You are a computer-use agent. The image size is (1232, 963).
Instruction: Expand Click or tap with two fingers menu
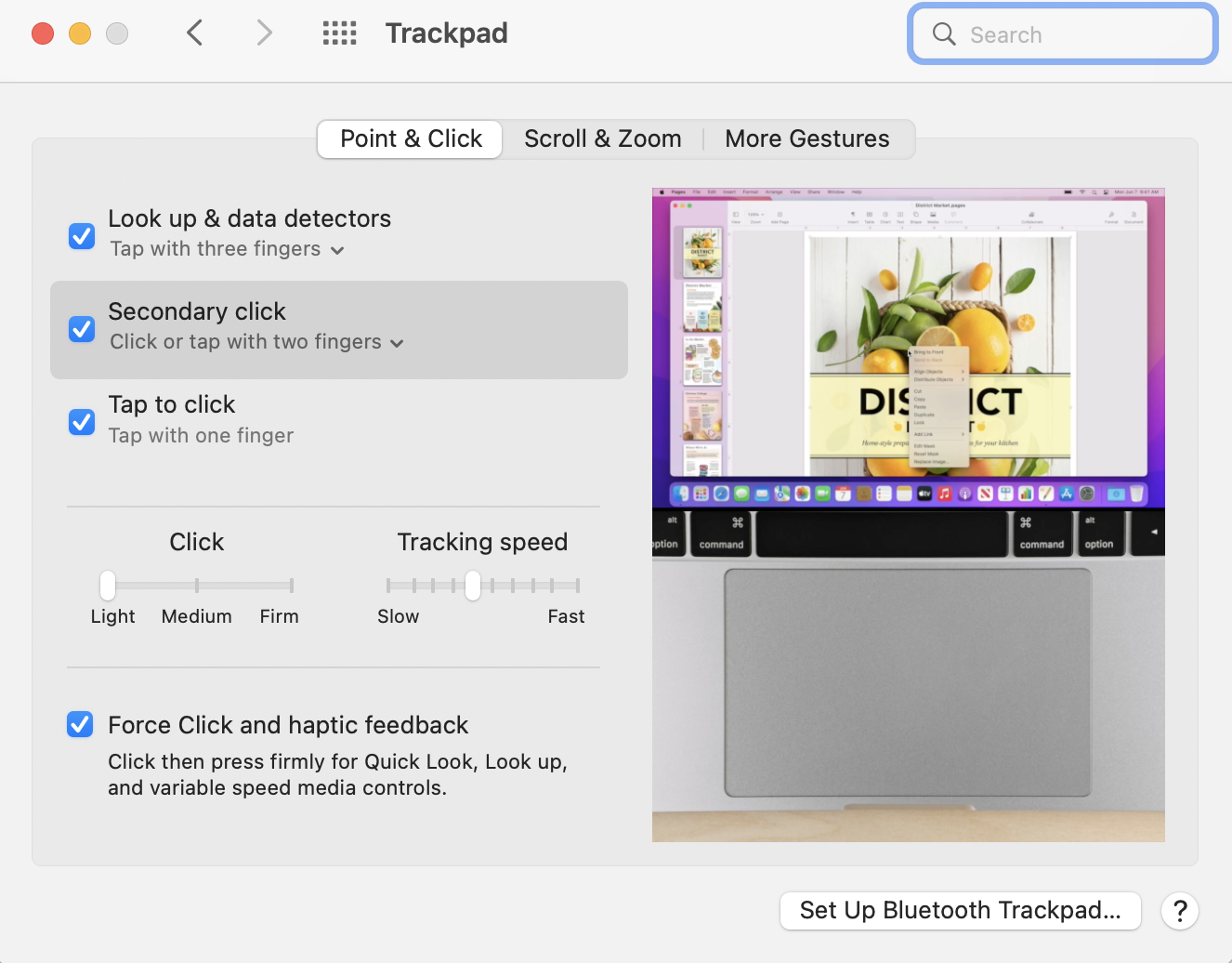256,342
